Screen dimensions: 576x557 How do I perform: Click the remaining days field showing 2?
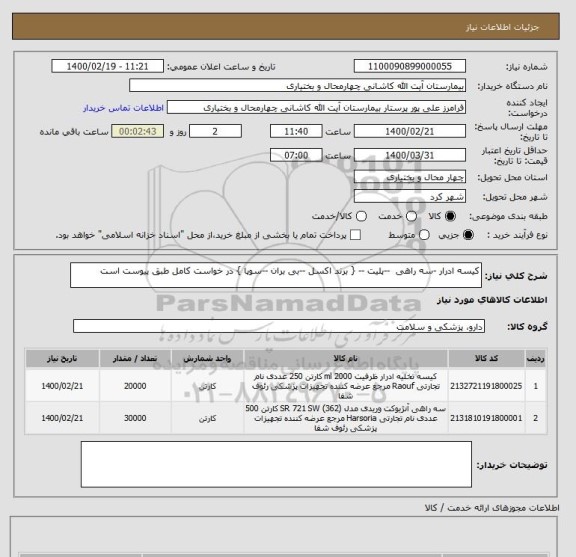click(x=215, y=131)
